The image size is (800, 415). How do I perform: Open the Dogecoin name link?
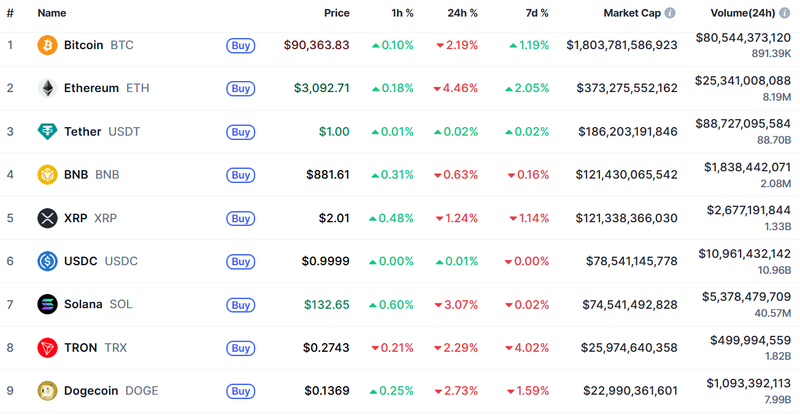pos(95,390)
